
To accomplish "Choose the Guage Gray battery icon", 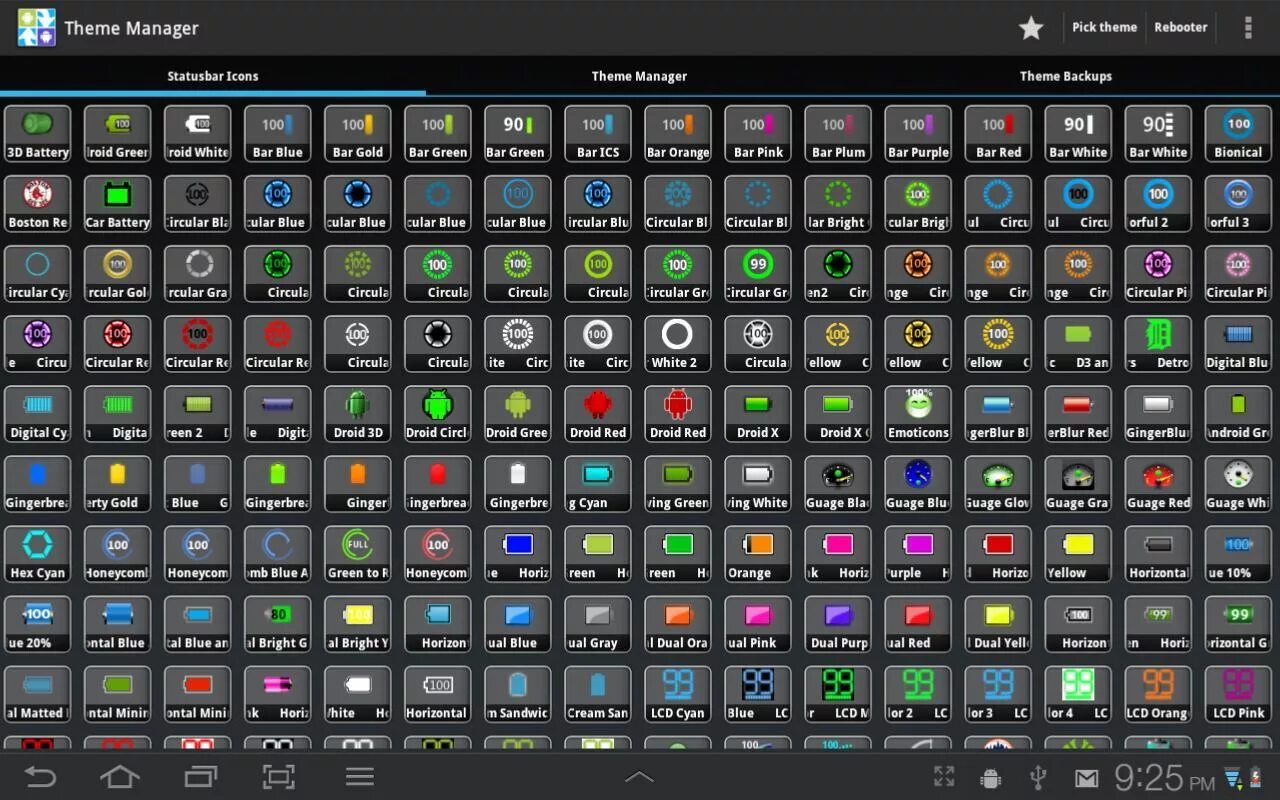I will [x=1078, y=484].
